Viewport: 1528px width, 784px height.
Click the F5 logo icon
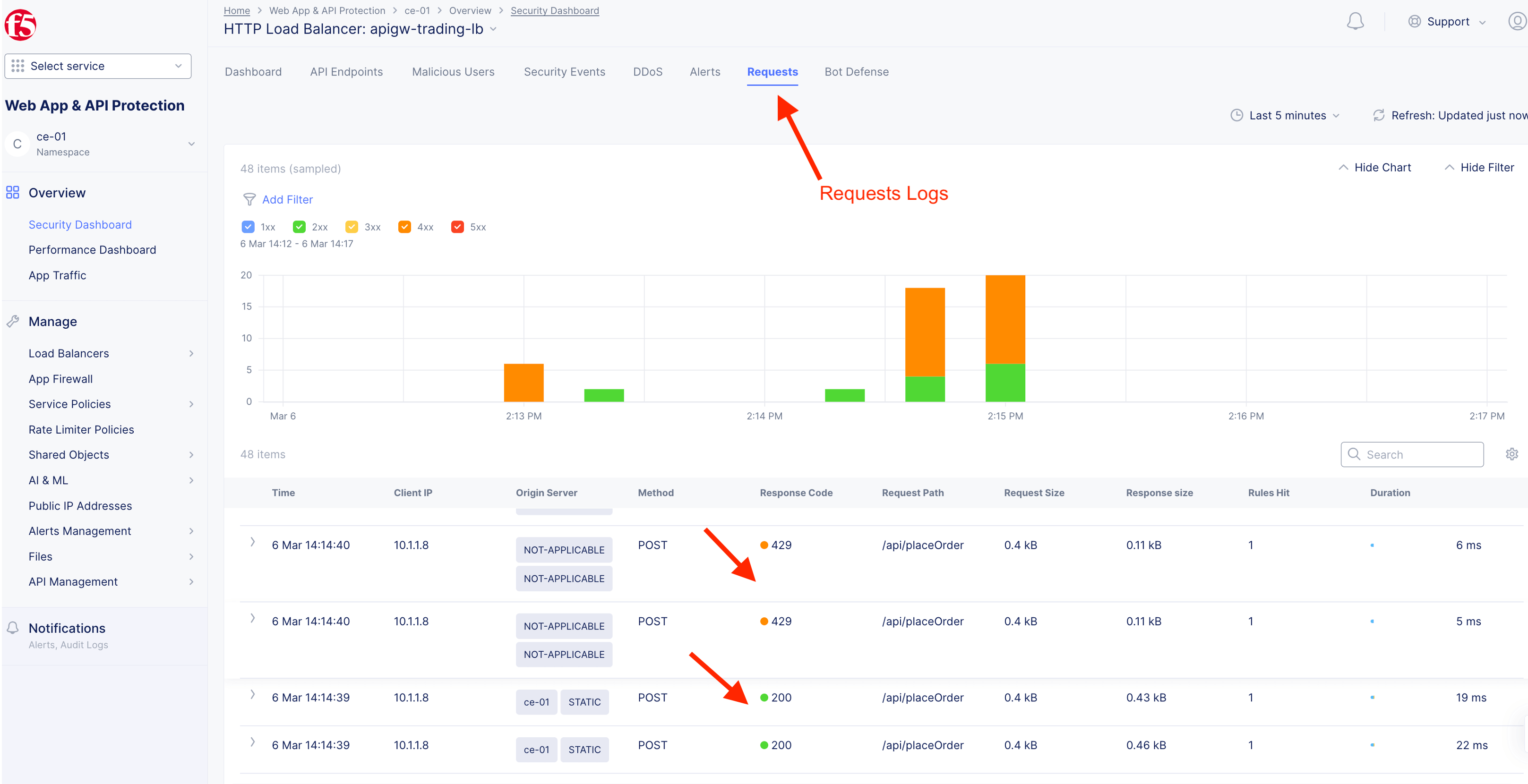20,25
